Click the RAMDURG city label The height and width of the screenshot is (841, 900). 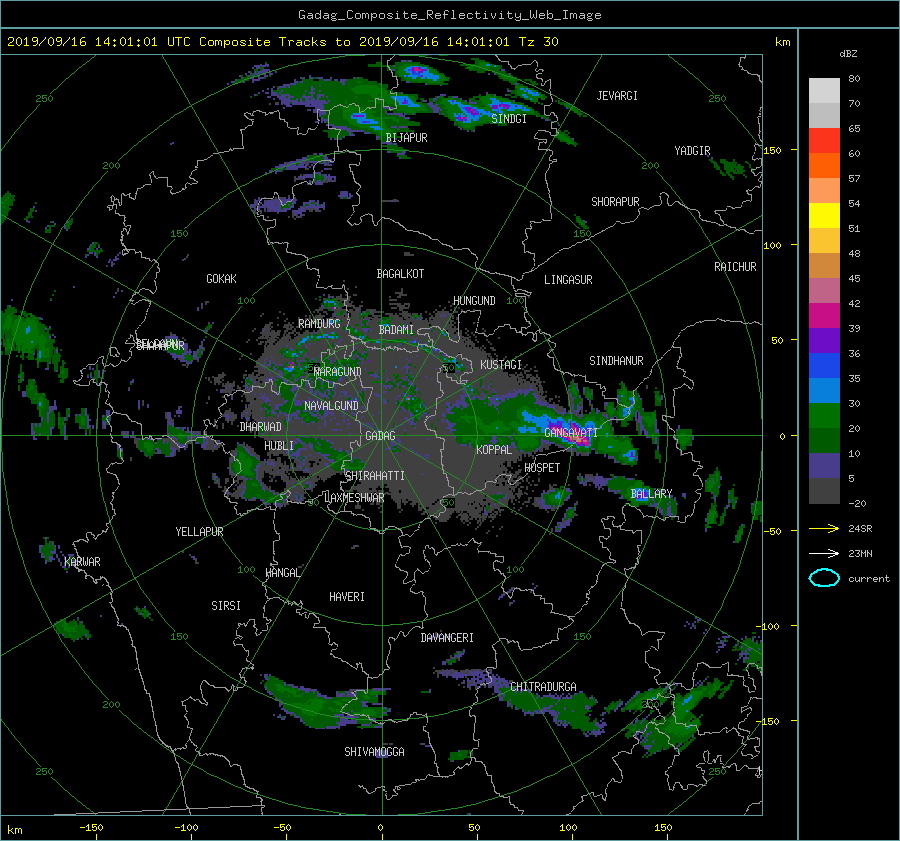319,324
